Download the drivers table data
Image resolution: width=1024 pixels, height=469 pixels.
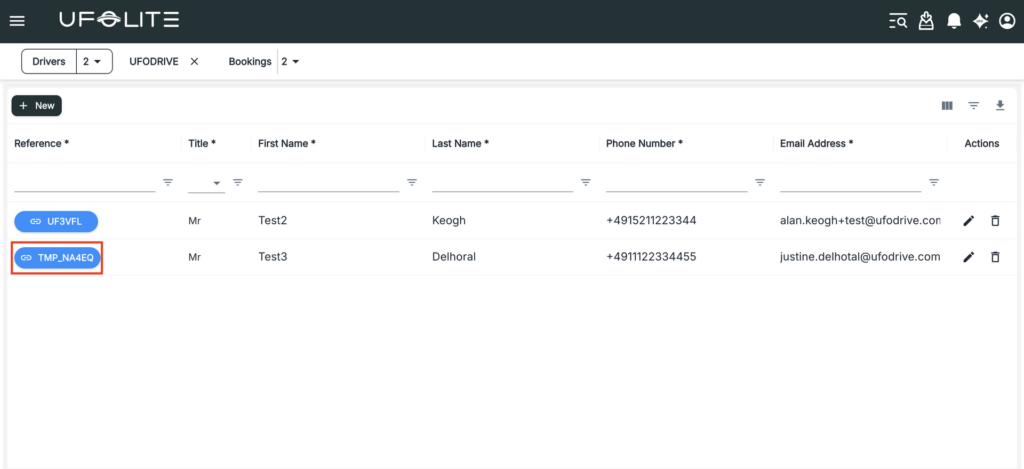(999, 106)
